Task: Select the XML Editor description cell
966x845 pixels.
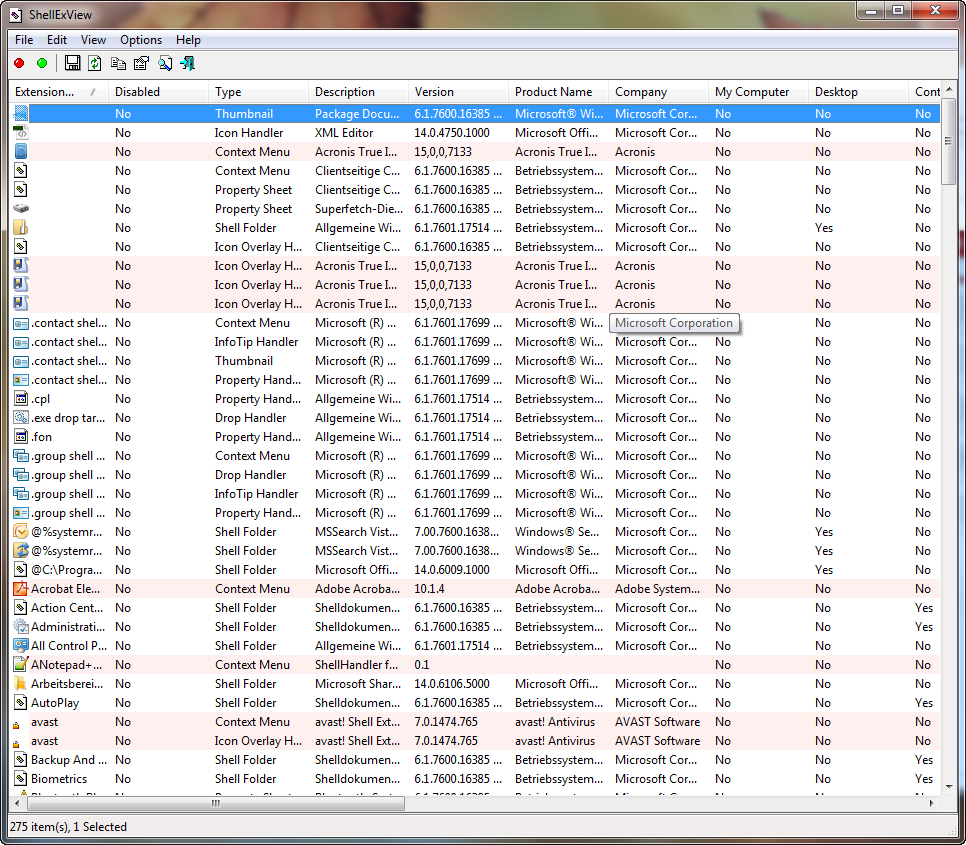Action: [344, 133]
